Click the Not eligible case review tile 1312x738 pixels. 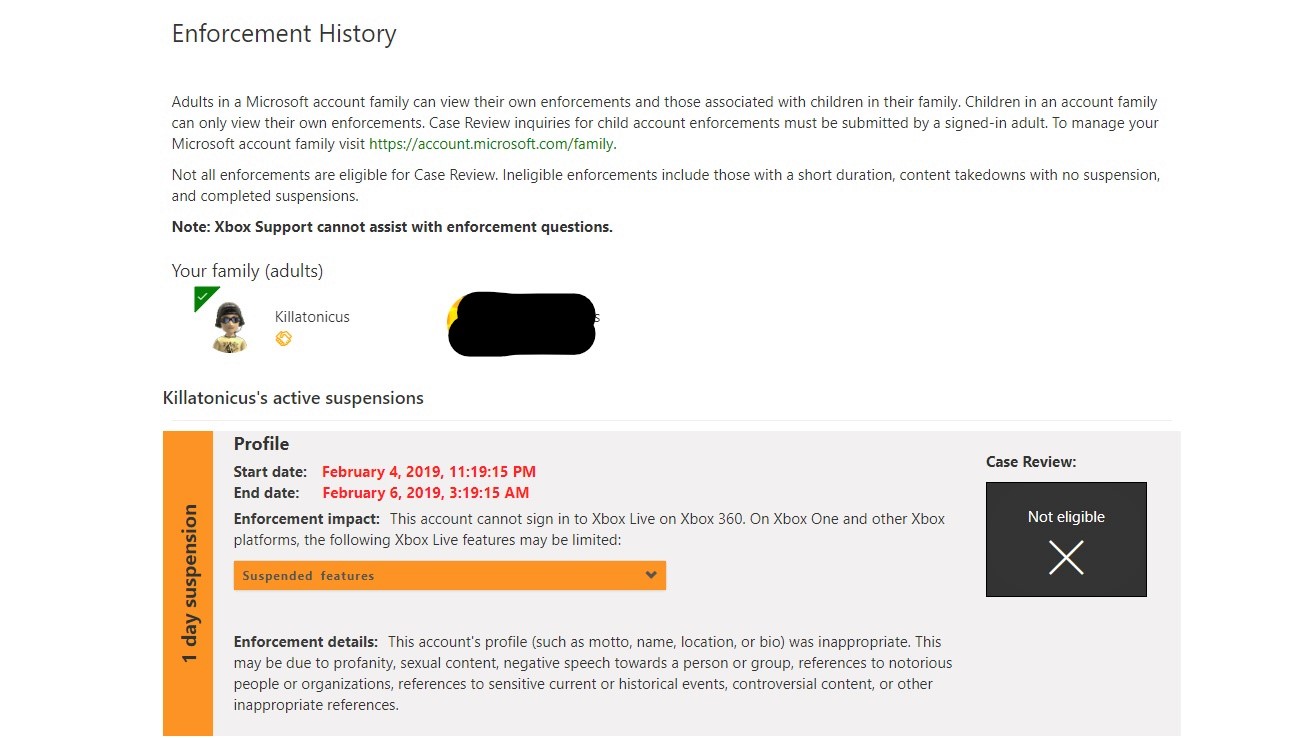1066,539
